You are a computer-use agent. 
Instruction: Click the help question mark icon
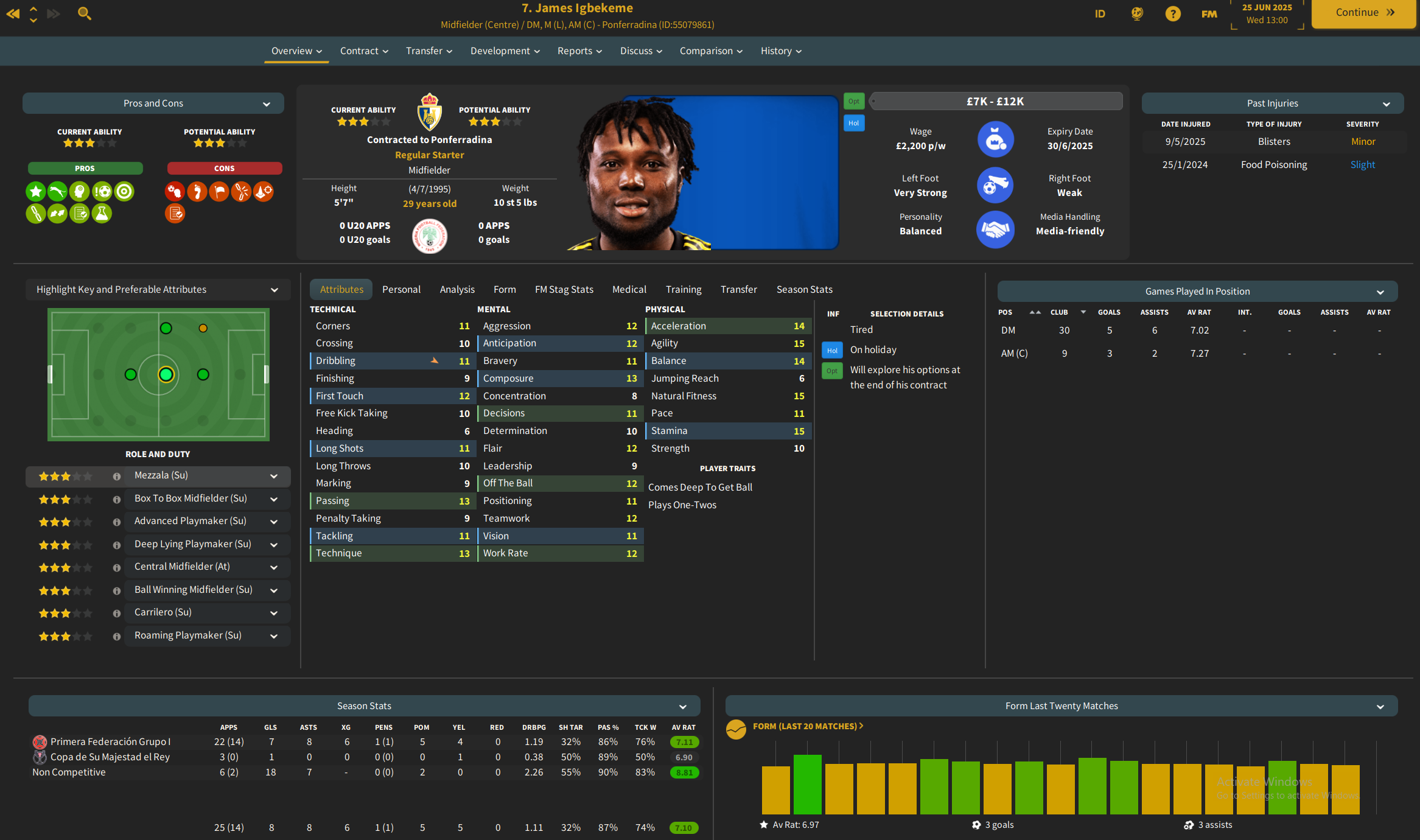[1172, 13]
